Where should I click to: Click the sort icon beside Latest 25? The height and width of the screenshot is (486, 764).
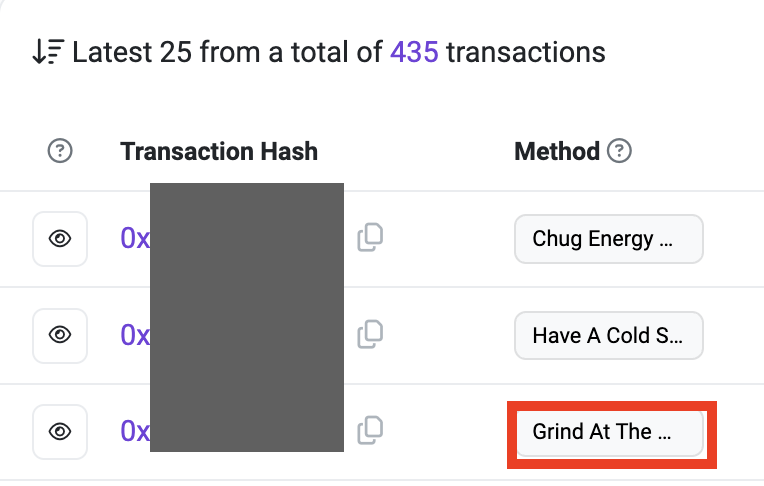(48, 52)
